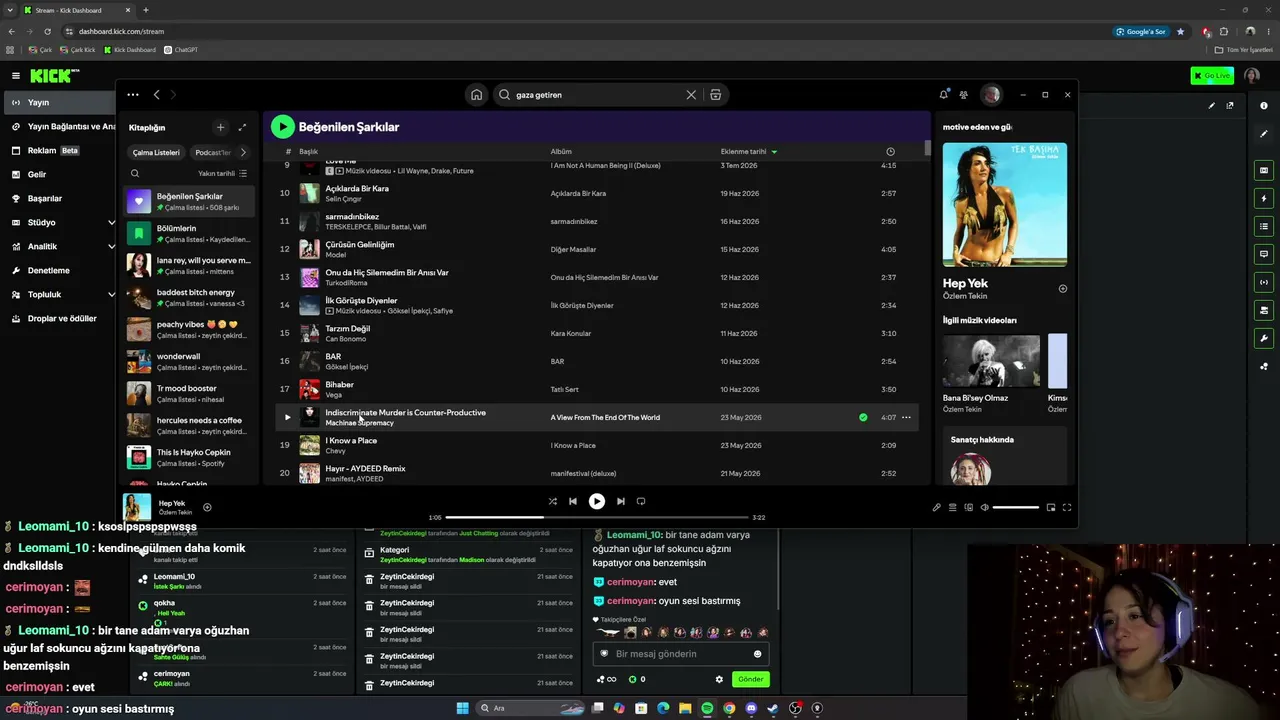Open Gelir in the Kick sidebar
1280x720 pixels.
coord(58,174)
